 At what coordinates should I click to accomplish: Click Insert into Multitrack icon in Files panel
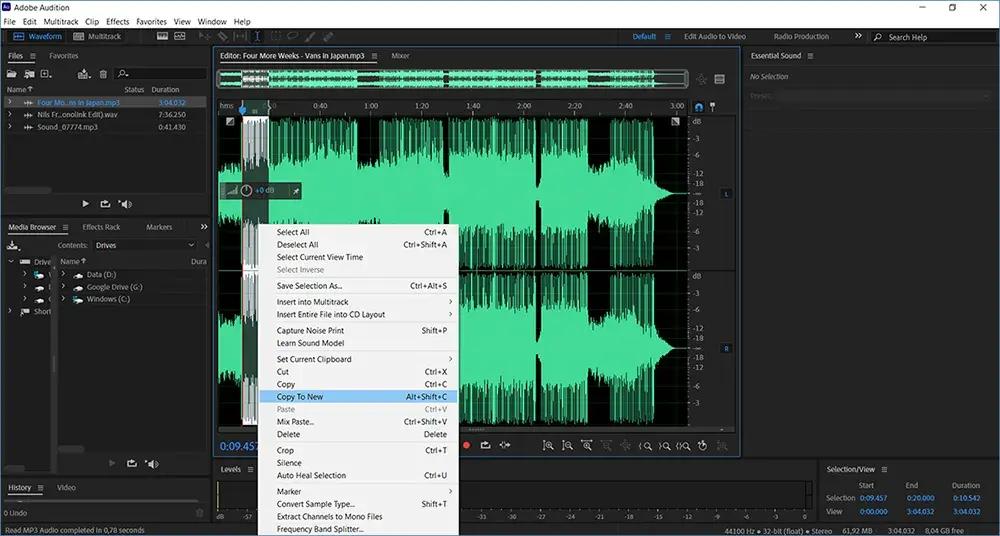point(84,75)
